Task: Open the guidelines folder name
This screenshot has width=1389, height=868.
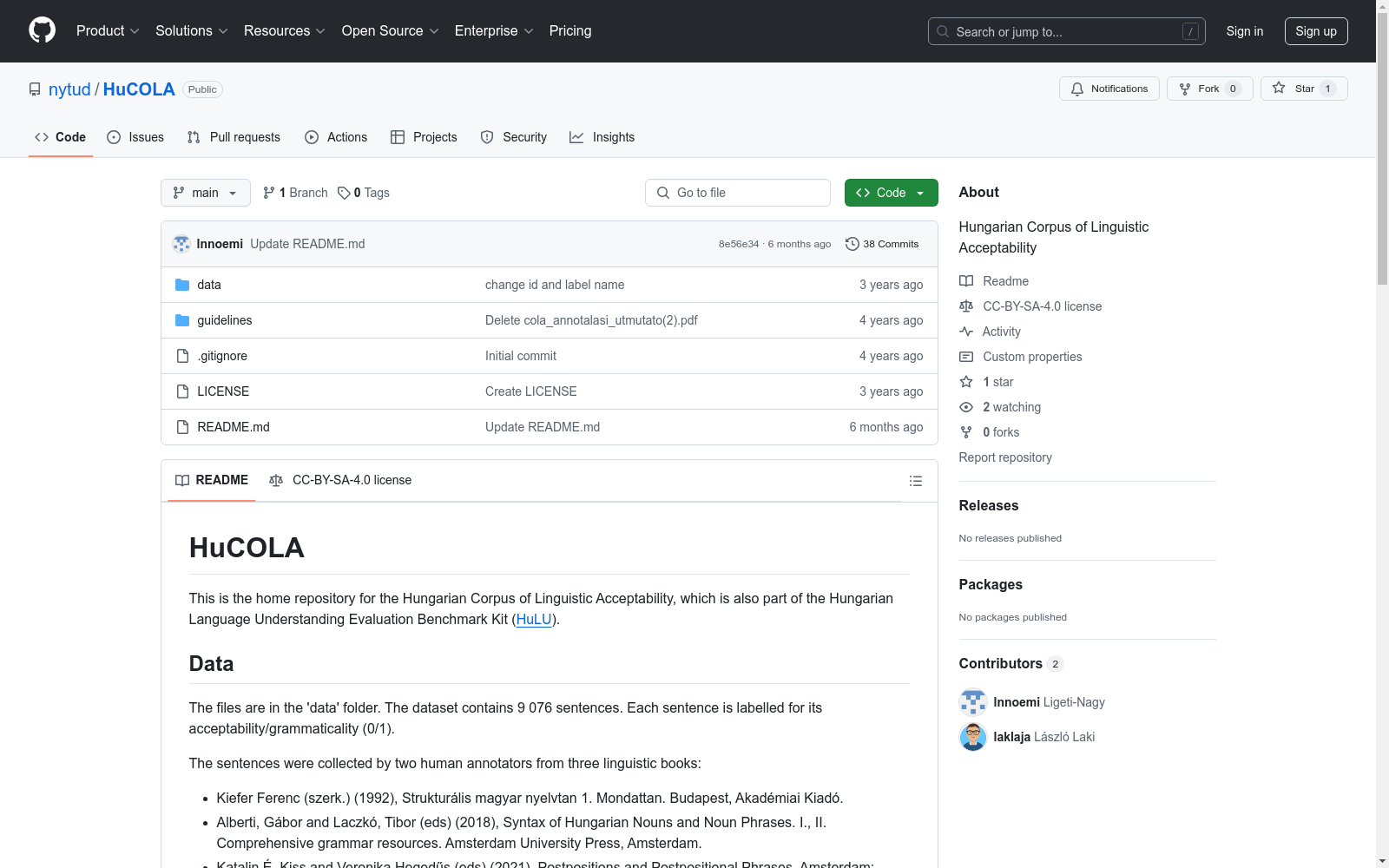Action: tap(225, 320)
